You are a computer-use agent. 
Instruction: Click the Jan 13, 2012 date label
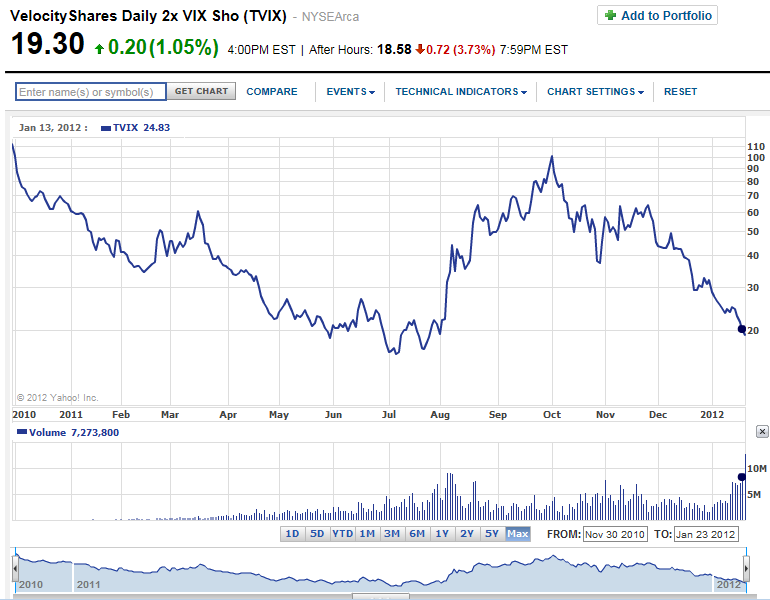pos(53,128)
